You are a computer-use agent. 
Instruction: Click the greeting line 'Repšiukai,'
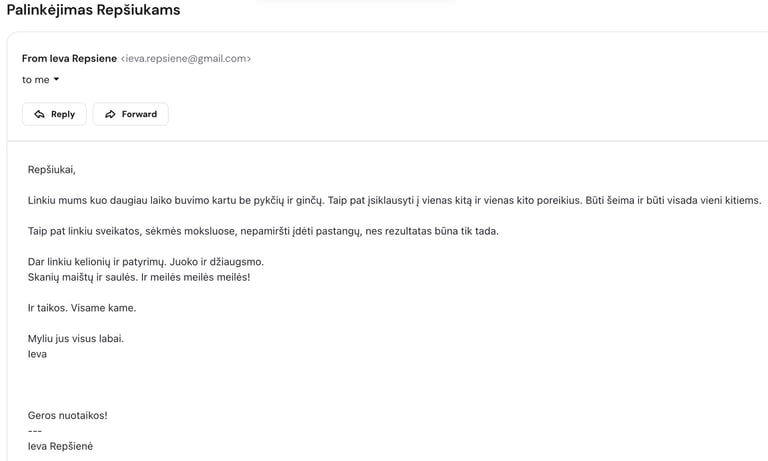click(51, 169)
